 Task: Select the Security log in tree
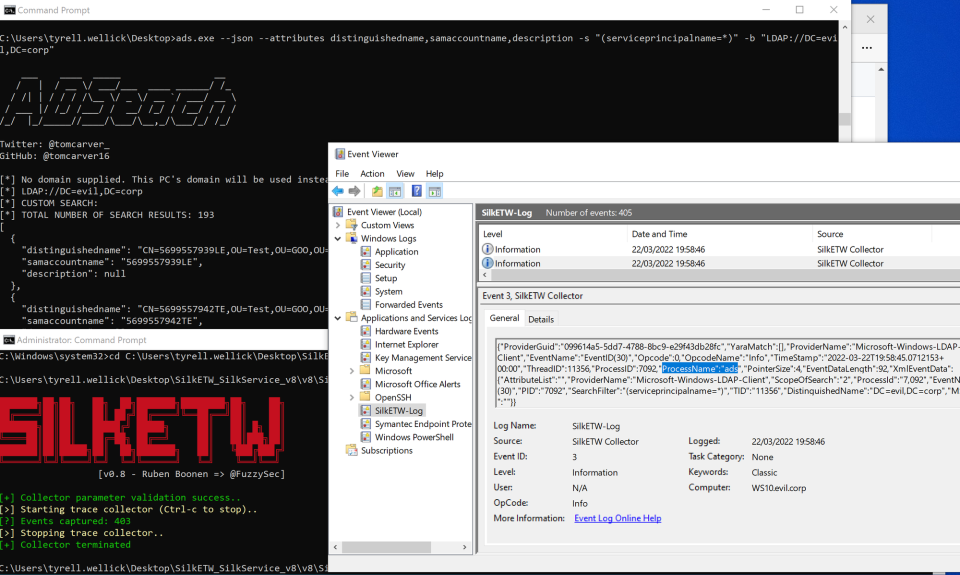coord(390,265)
